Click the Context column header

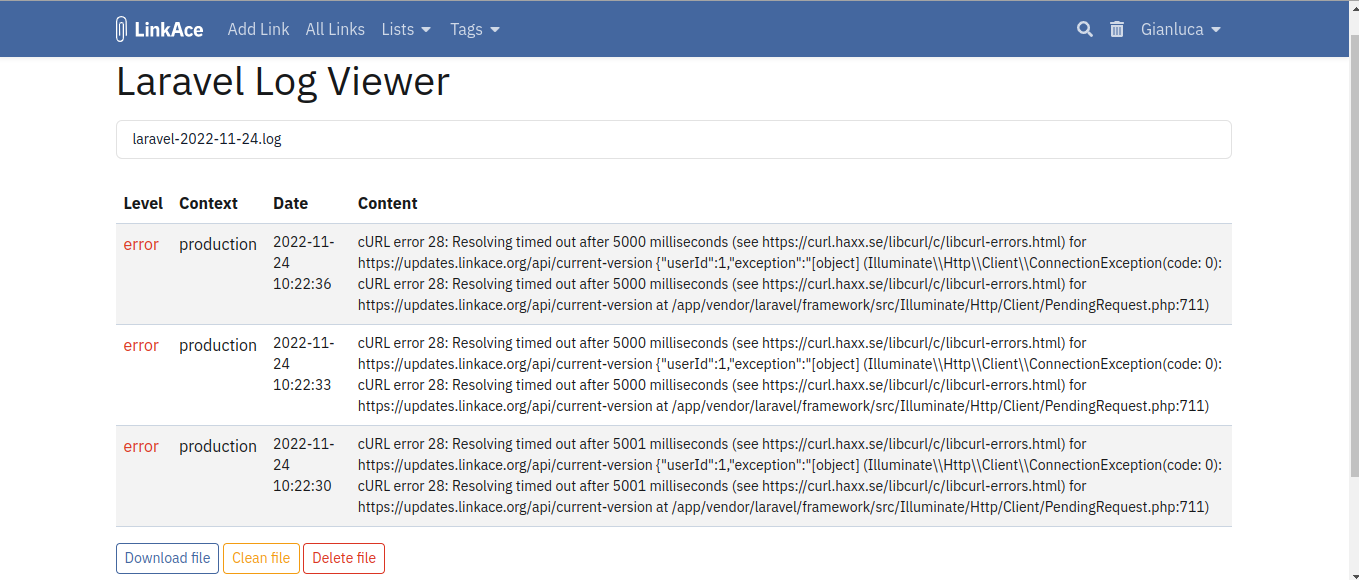pos(208,203)
